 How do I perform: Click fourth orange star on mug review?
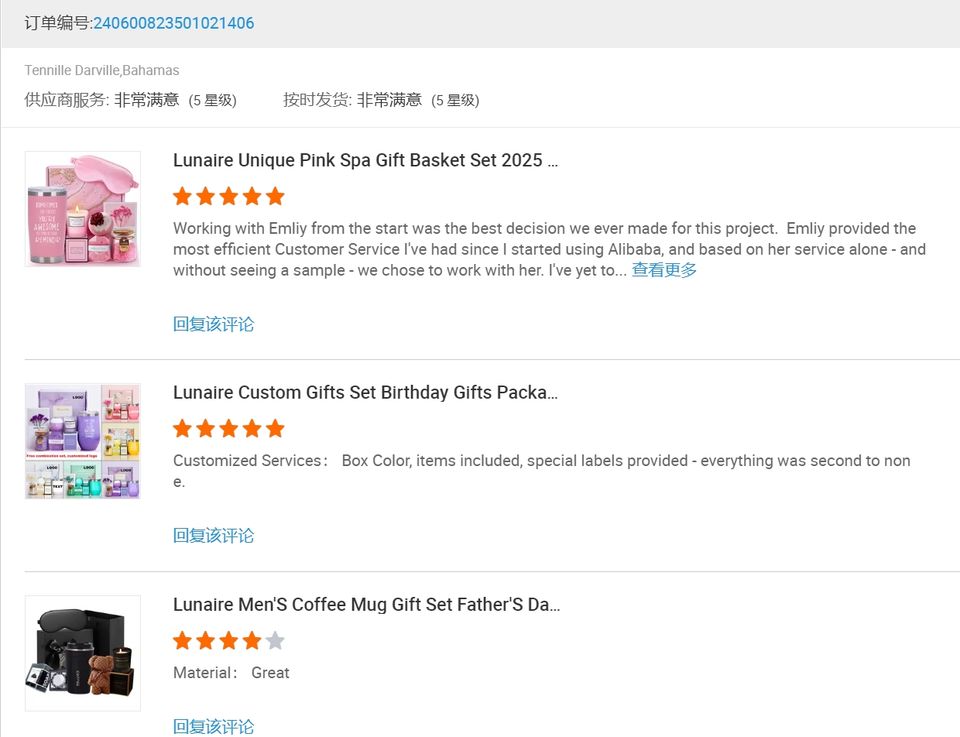(x=252, y=640)
